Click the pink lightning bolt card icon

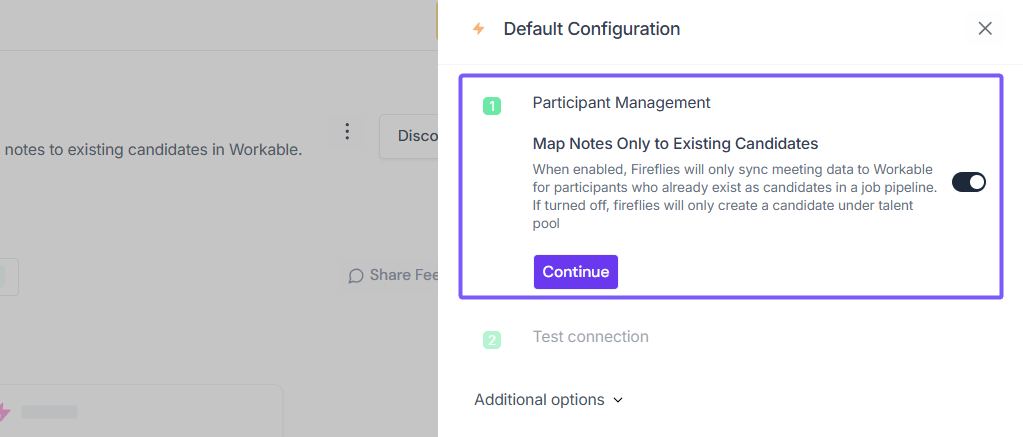click(6, 411)
